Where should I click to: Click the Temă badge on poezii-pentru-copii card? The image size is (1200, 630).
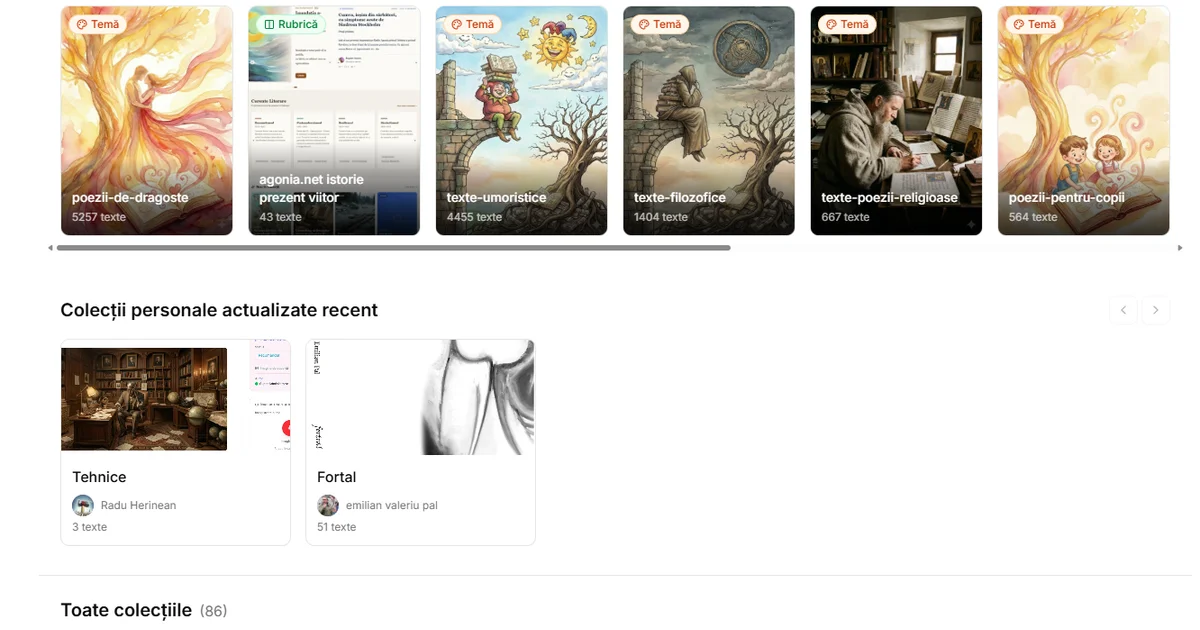[1034, 24]
